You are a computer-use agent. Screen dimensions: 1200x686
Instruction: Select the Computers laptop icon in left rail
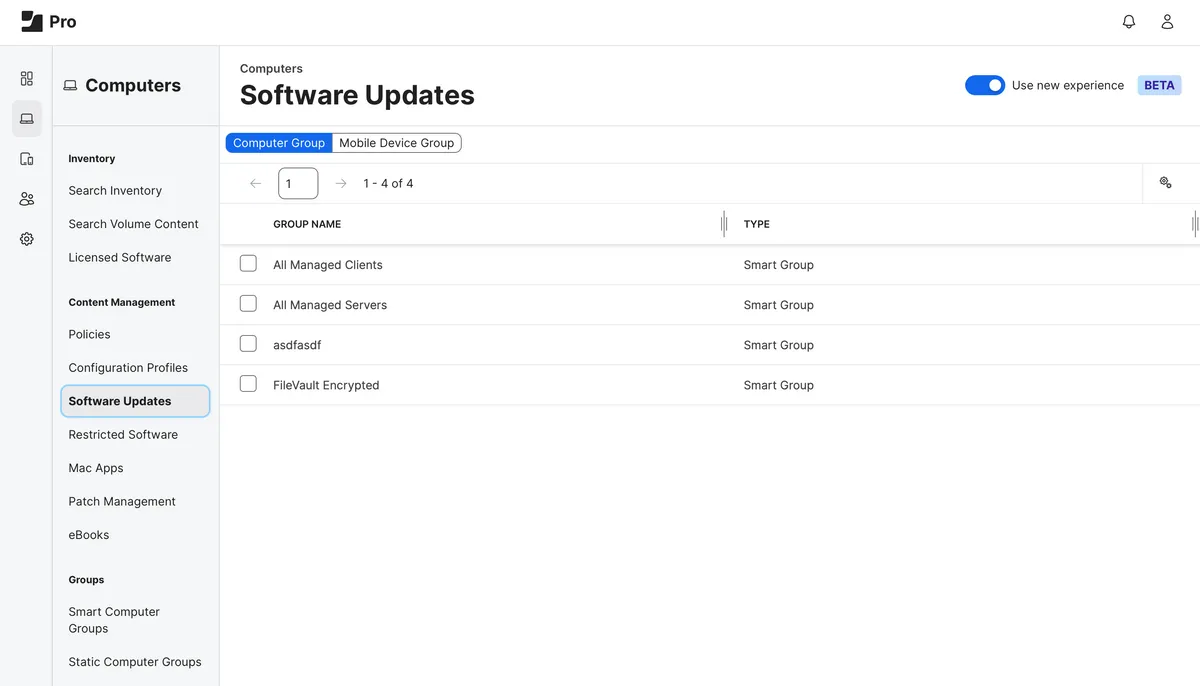[27, 119]
